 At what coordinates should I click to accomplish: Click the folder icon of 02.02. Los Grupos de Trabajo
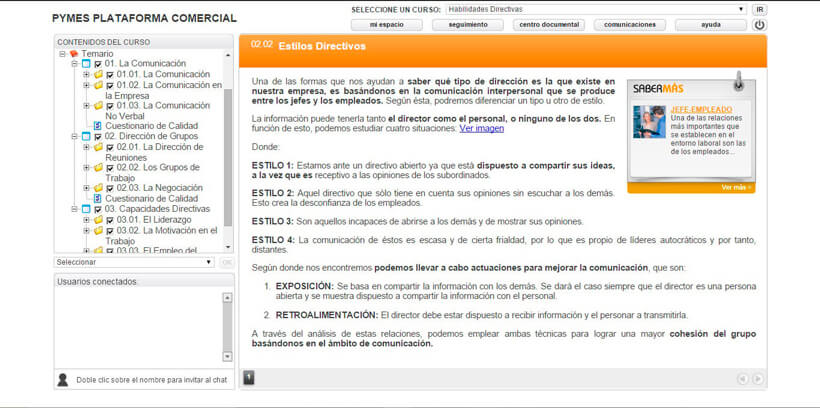(98, 167)
